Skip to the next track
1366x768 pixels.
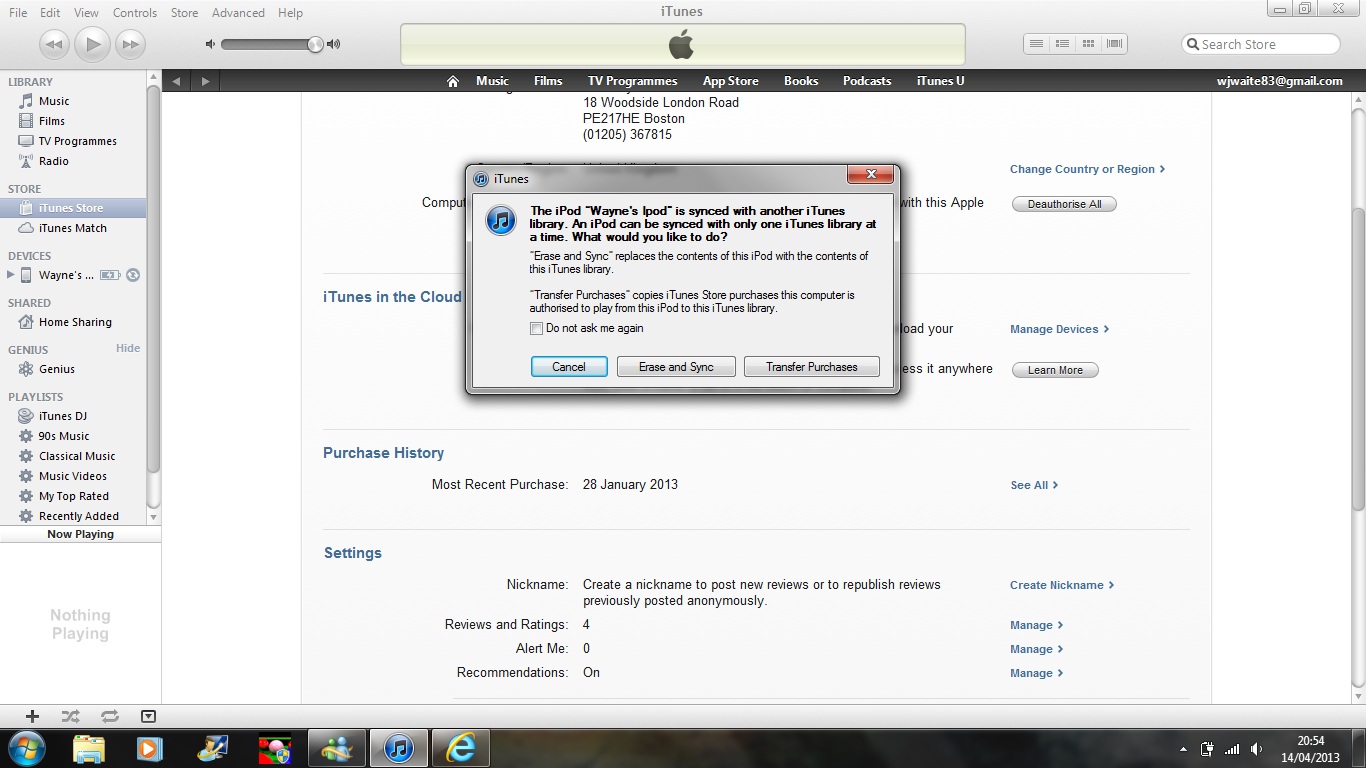click(130, 44)
